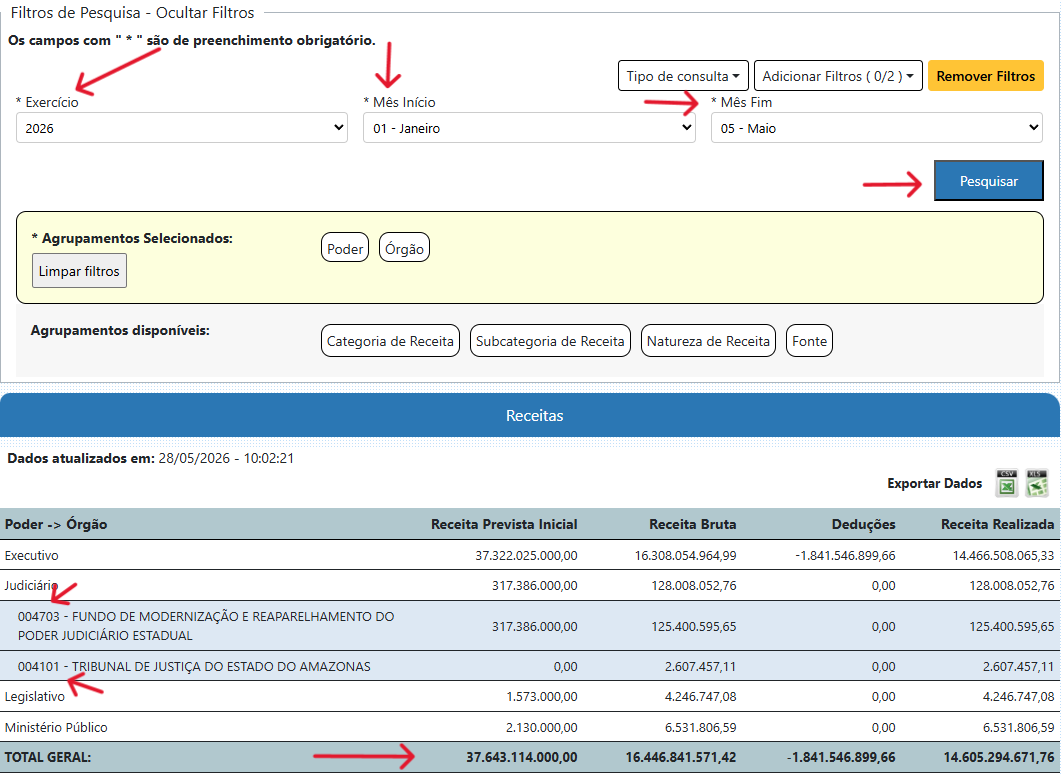Image resolution: width=1063 pixels, height=774 pixels.
Task: Collapse the Judiciário row
Action: 31,586
